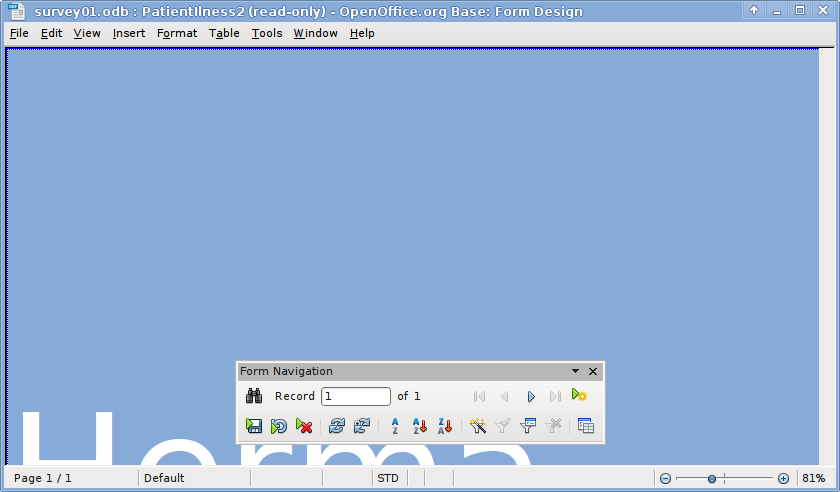Click the Delete Record icon
840x492 pixels.
(x=304, y=426)
